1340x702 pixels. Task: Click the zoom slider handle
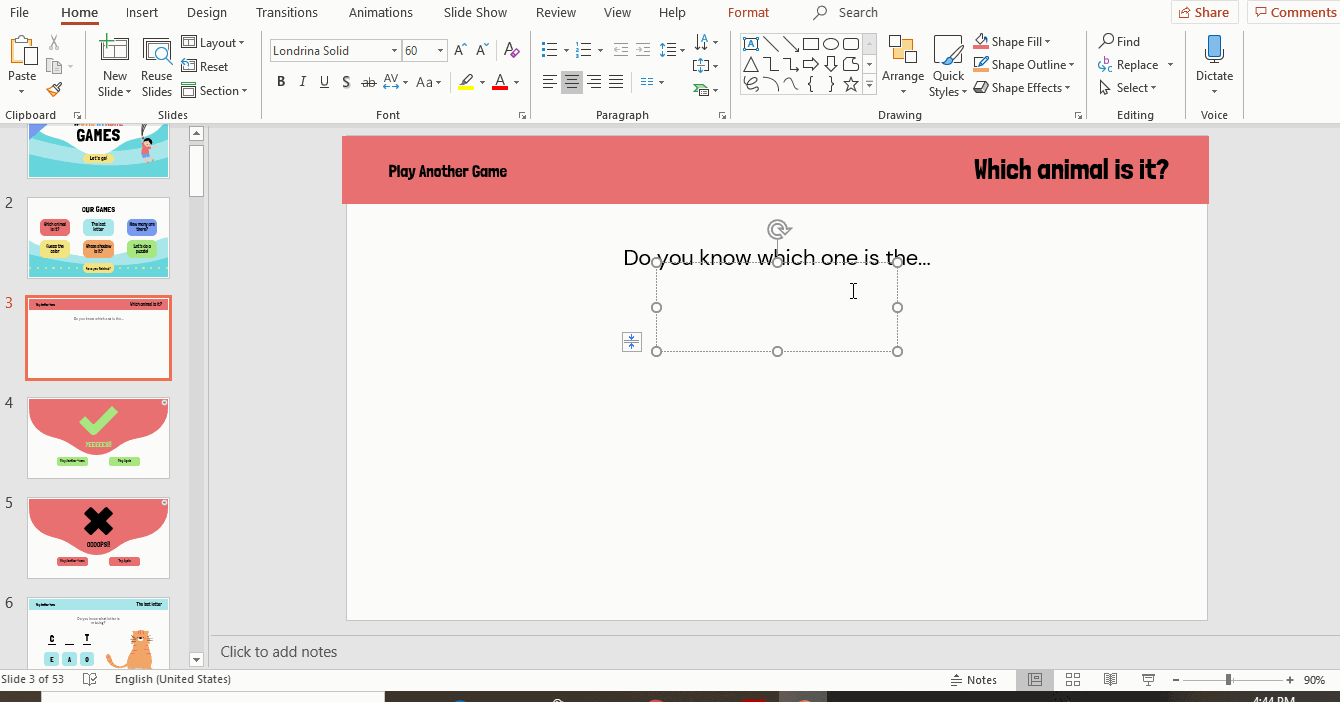tap(1228, 680)
